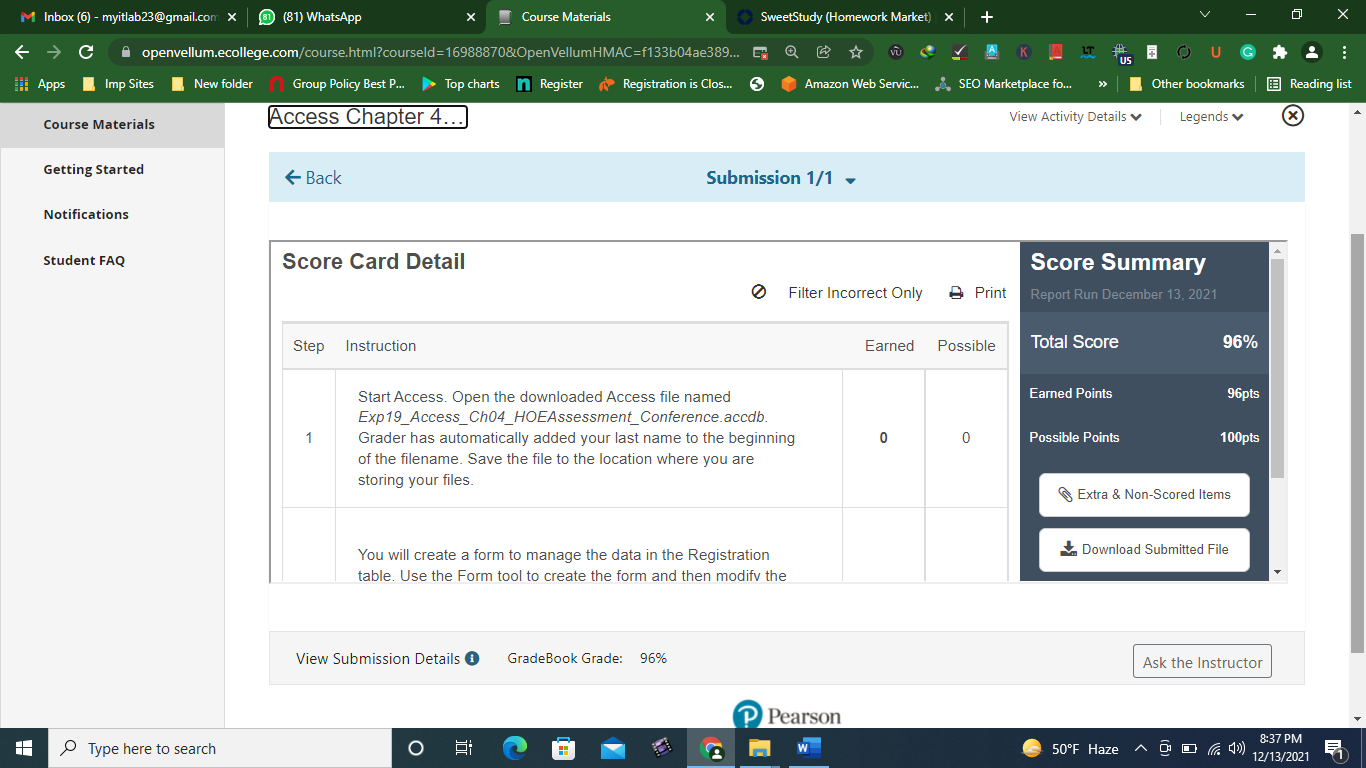
Task: Click the score card scrollbar down arrow
Action: pyautogui.click(x=1277, y=572)
